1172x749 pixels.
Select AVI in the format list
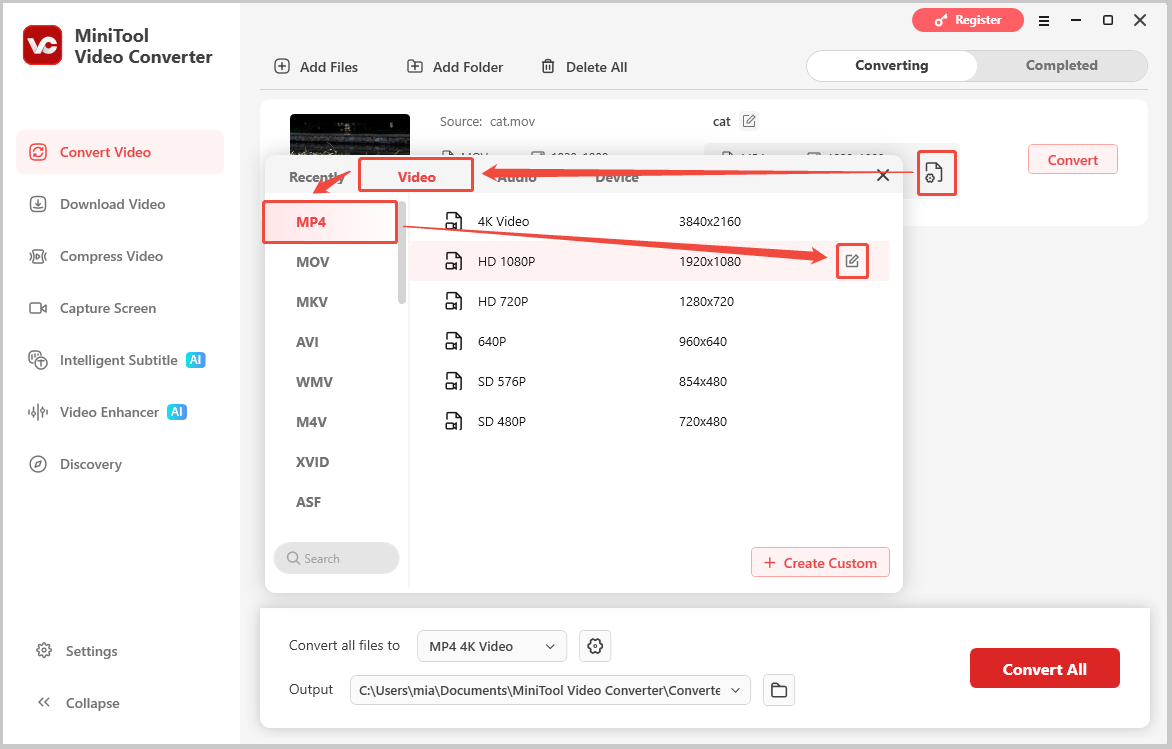point(330,342)
